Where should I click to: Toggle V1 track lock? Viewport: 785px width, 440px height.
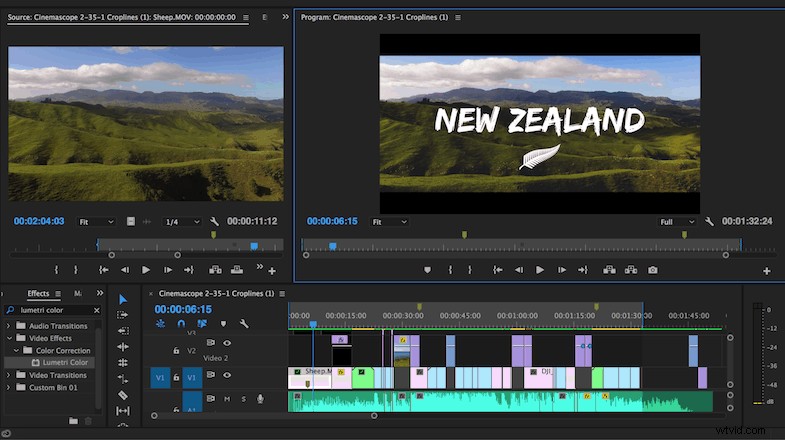click(x=176, y=377)
